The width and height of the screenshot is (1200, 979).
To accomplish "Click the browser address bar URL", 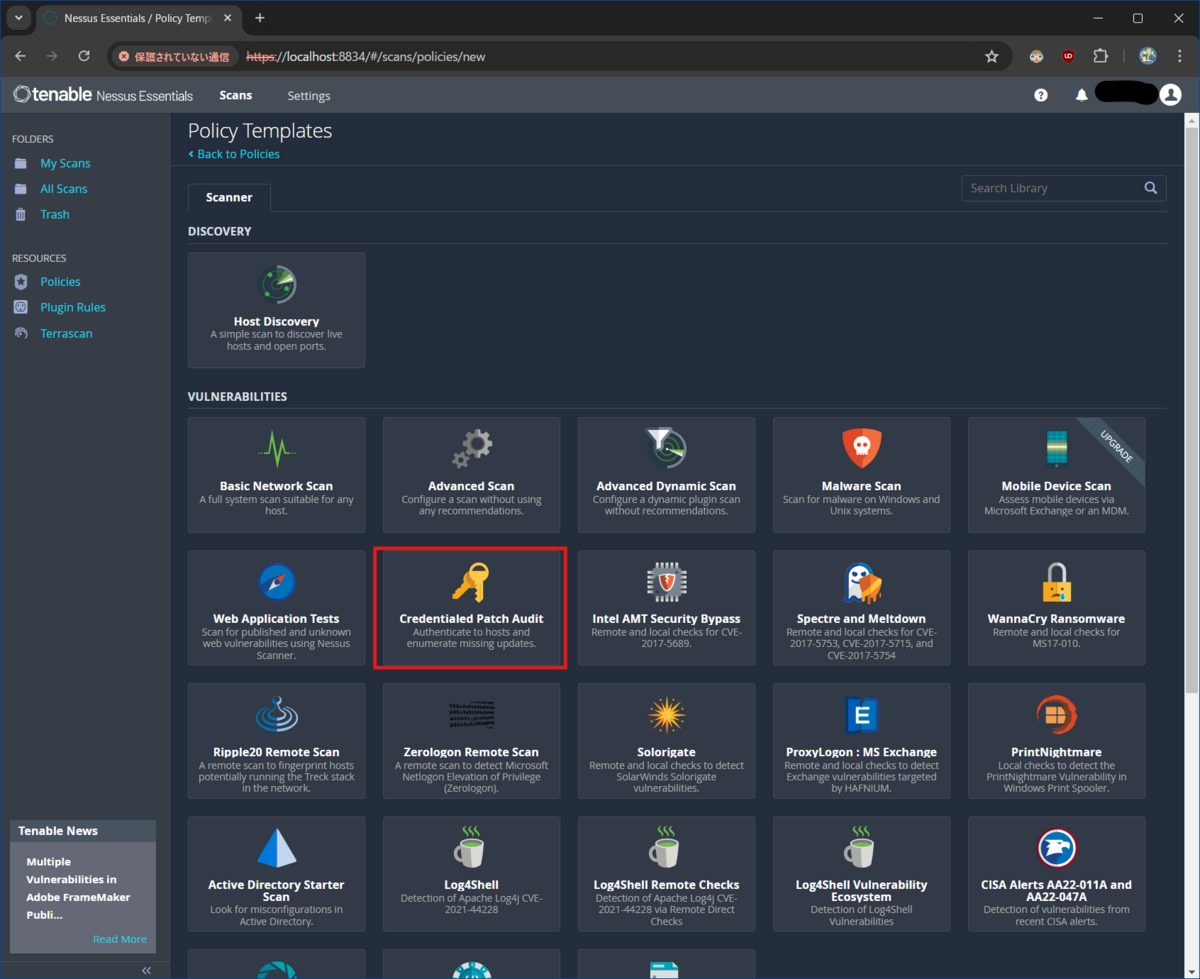I will coord(366,57).
